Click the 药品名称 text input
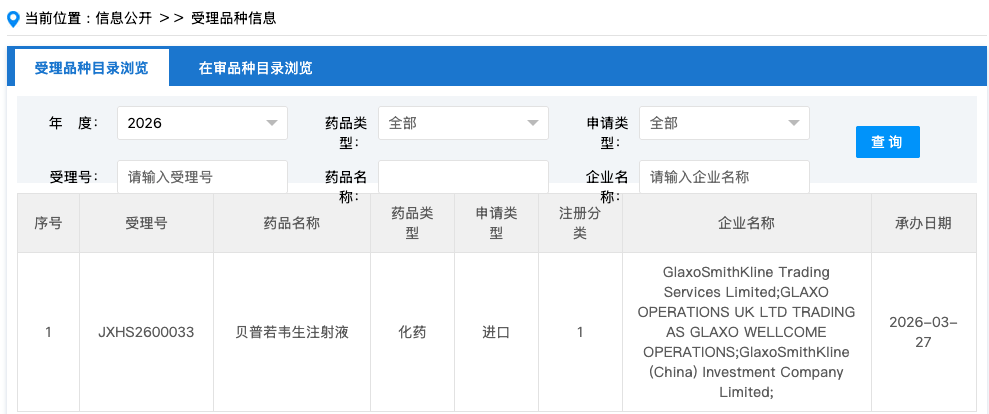This screenshot has height=414, width=989. 463,177
